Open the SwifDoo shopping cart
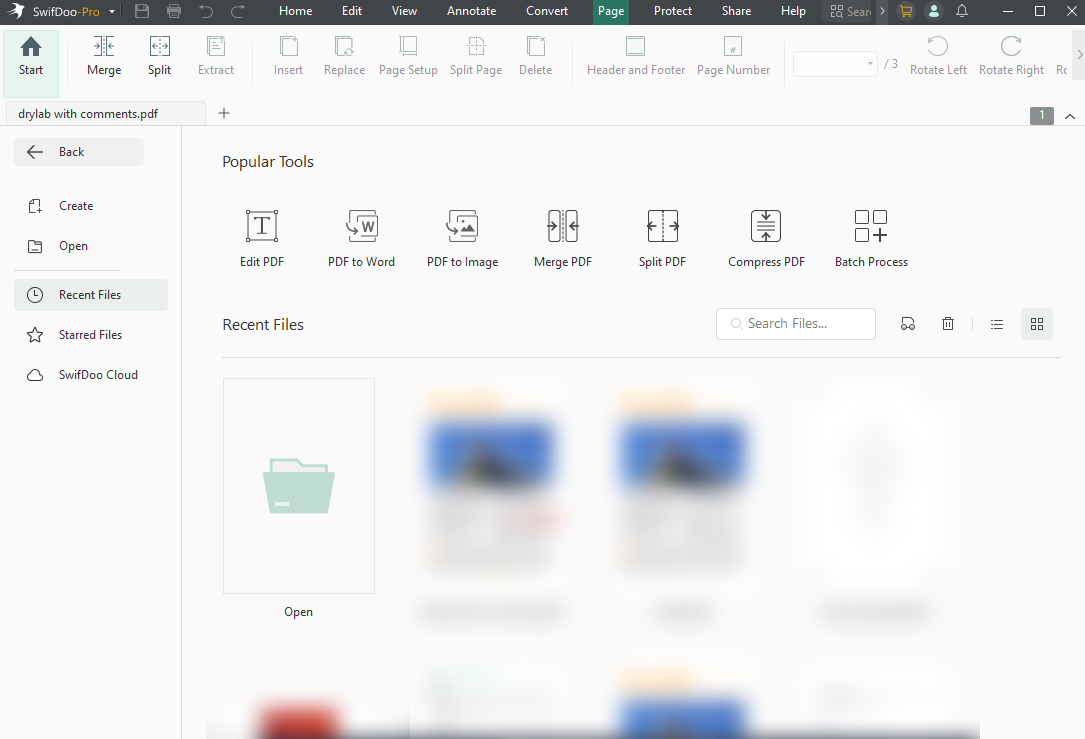The width and height of the screenshot is (1085, 739). tap(905, 12)
